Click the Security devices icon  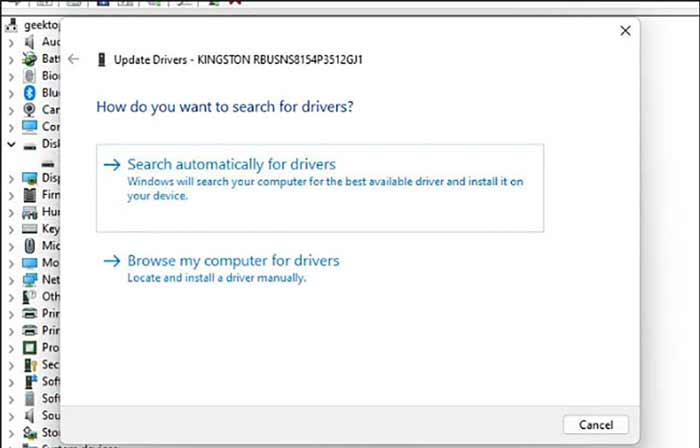pos(29,365)
